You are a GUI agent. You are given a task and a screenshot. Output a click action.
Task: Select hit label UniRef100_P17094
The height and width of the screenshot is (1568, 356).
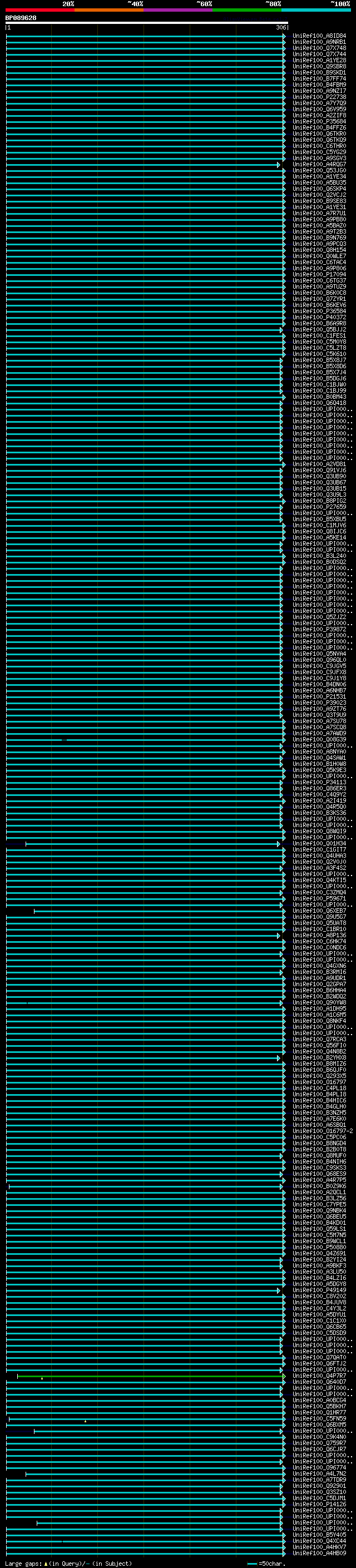coord(319,275)
